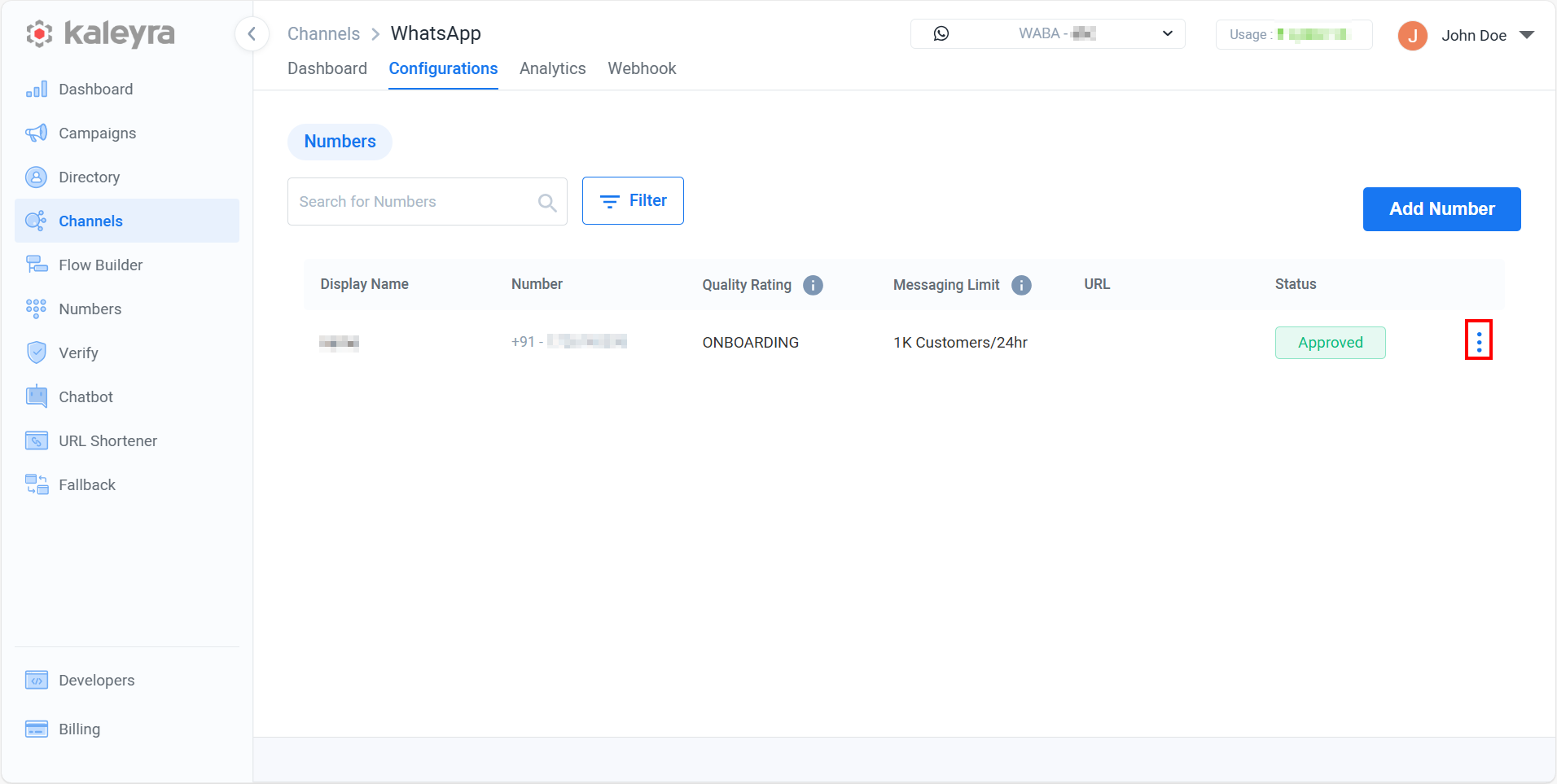
Task: Click the URL Shortener icon
Action: click(x=37, y=441)
